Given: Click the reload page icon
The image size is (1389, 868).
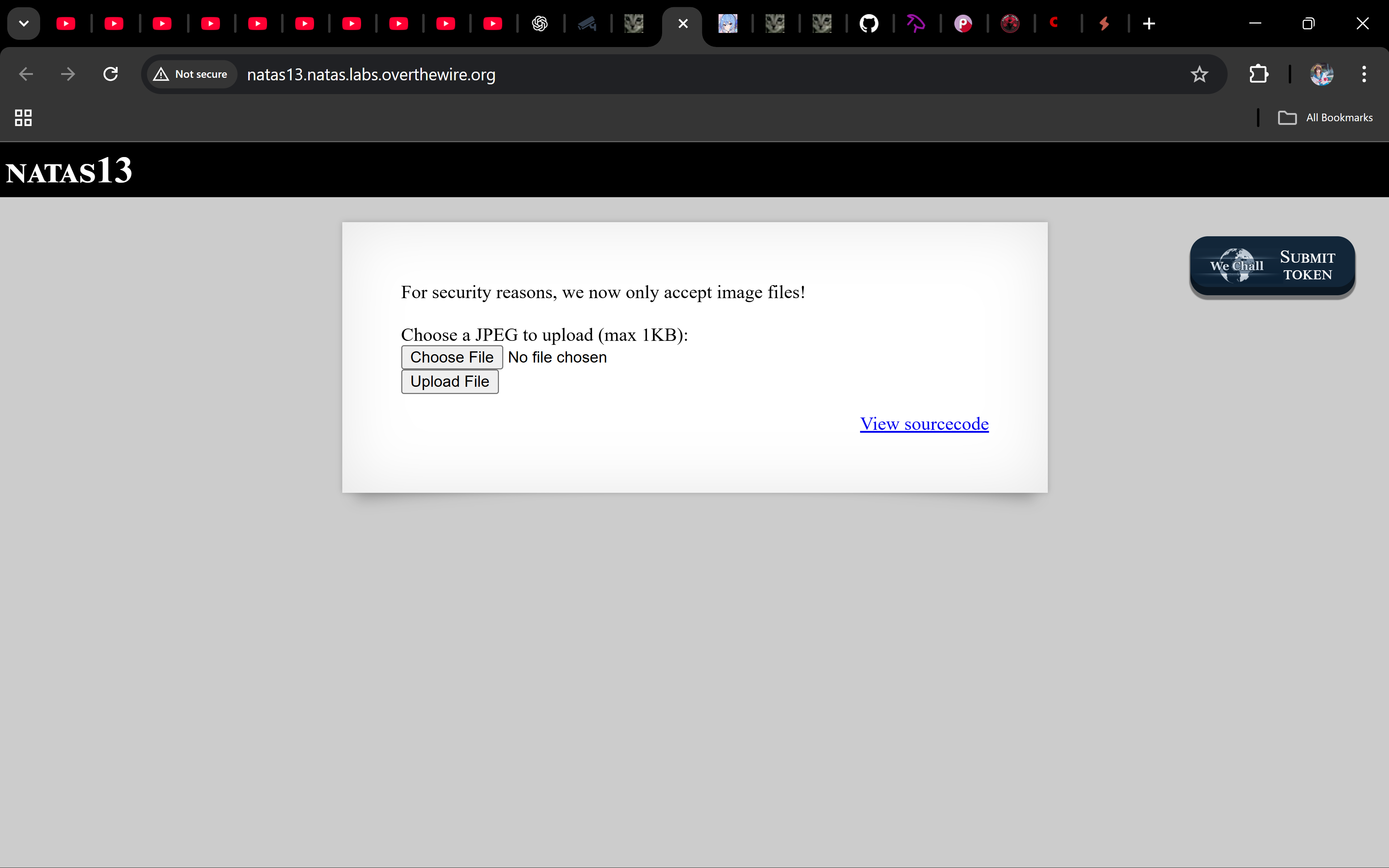Looking at the screenshot, I should (110, 74).
